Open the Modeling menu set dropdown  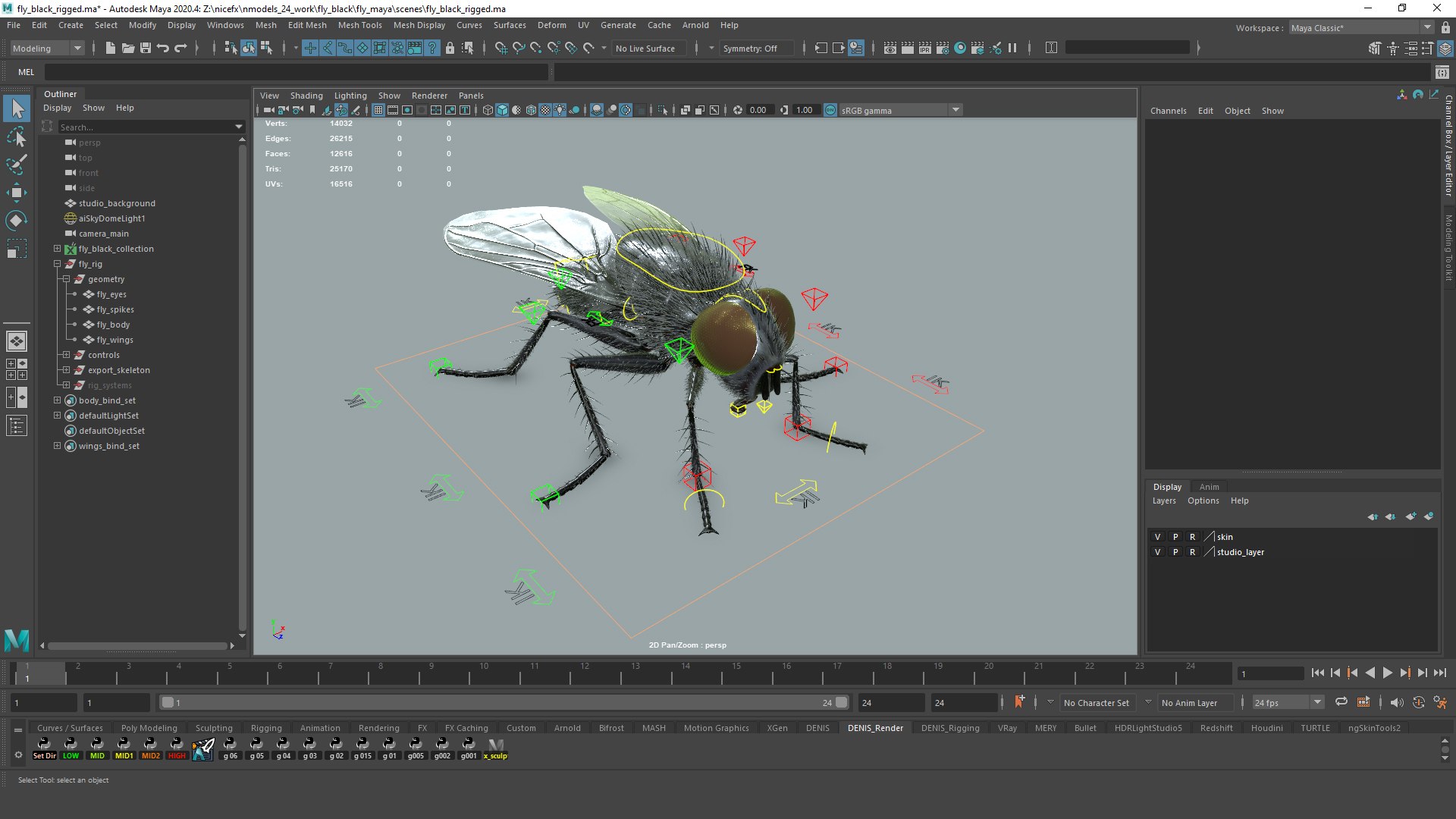(x=47, y=48)
